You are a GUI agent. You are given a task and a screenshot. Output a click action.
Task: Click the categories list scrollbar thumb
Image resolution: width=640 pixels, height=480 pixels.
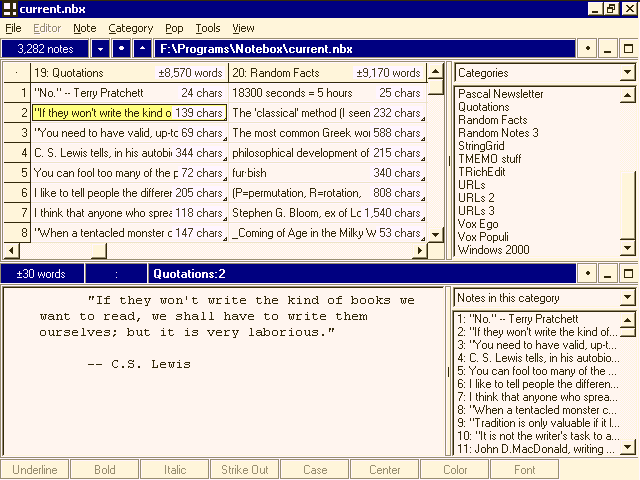pyautogui.click(x=627, y=205)
